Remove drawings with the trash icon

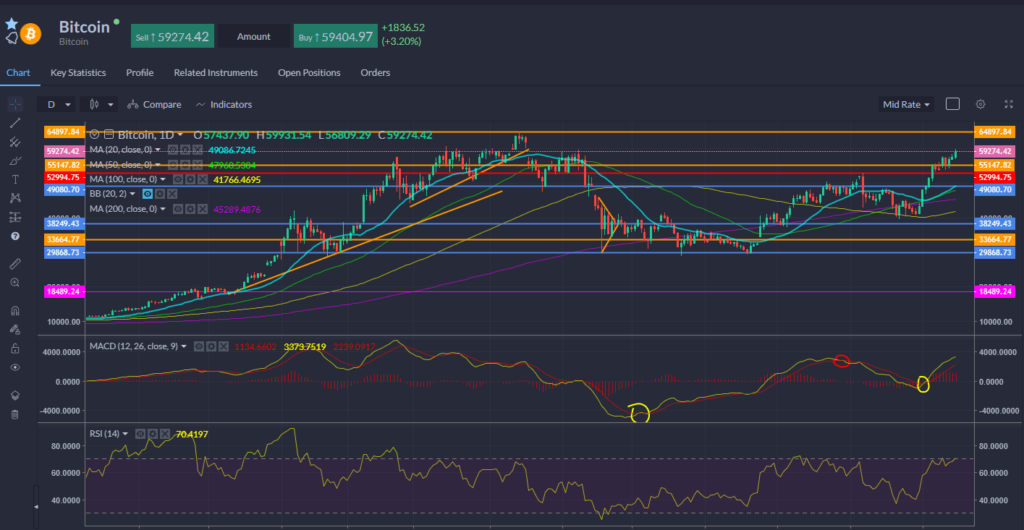click(x=15, y=414)
